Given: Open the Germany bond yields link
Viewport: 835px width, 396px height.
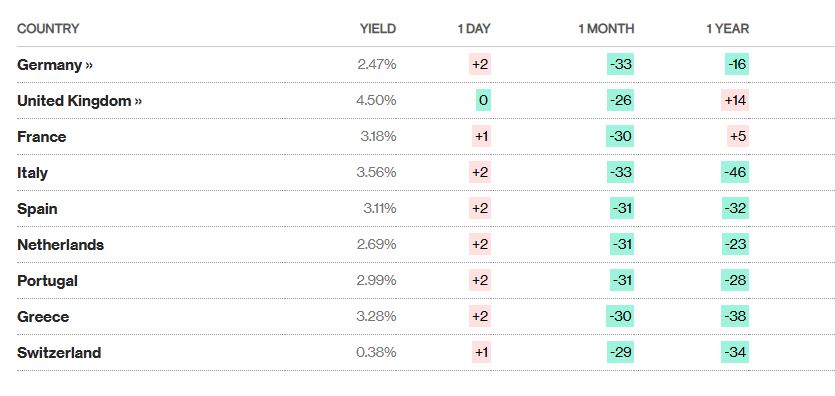Looking at the screenshot, I should (x=55, y=65).
